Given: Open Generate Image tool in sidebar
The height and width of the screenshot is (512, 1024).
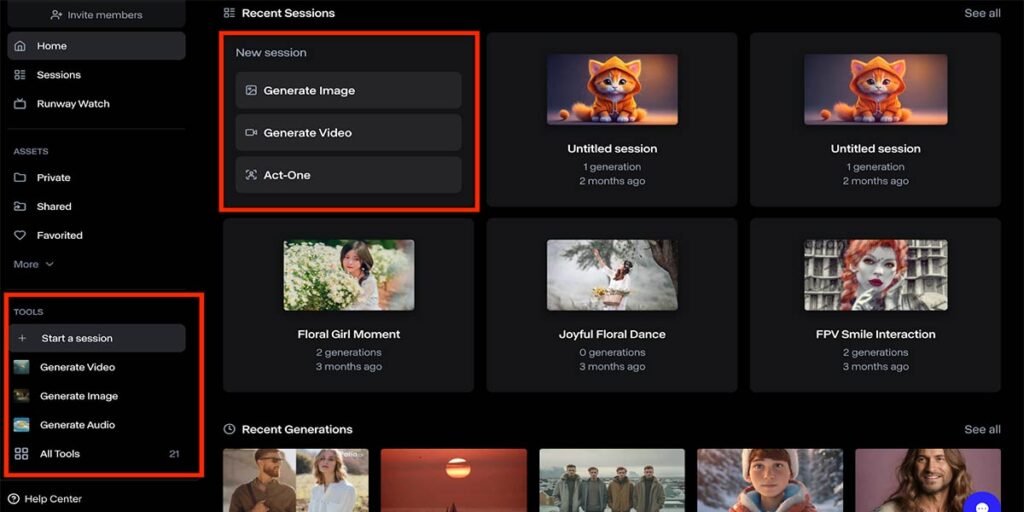Looking at the screenshot, I should (x=97, y=396).
